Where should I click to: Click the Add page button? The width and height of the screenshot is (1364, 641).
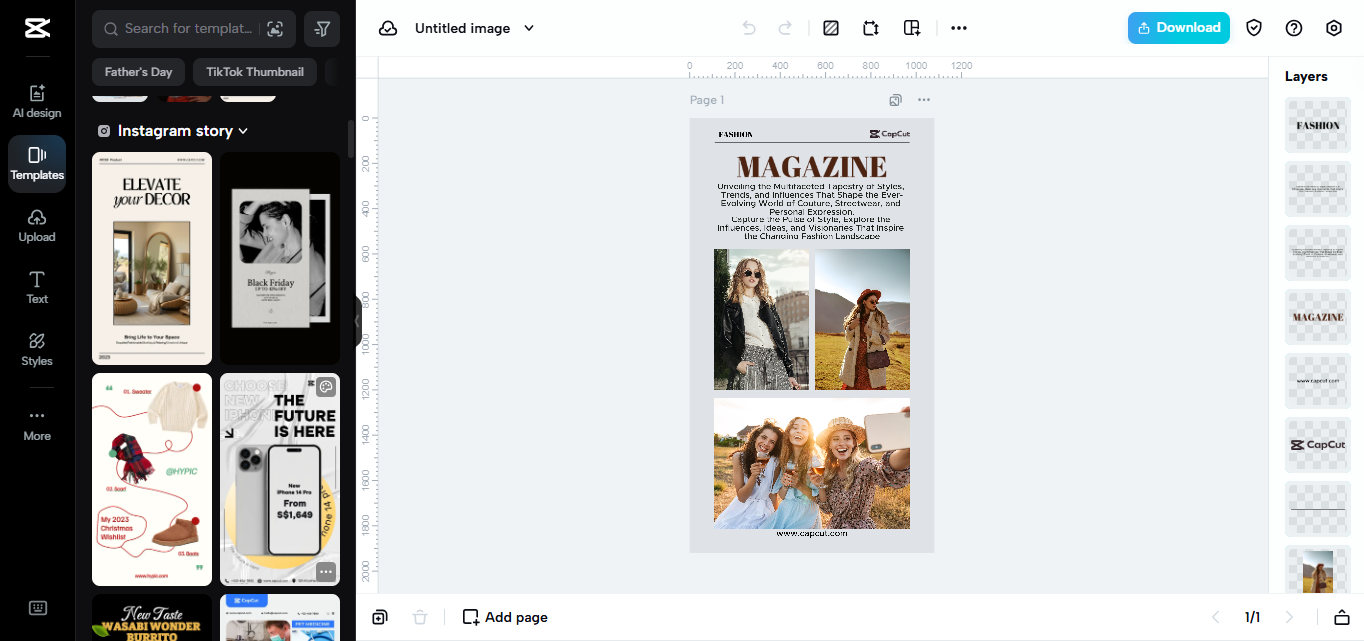[x=504, y=617]
